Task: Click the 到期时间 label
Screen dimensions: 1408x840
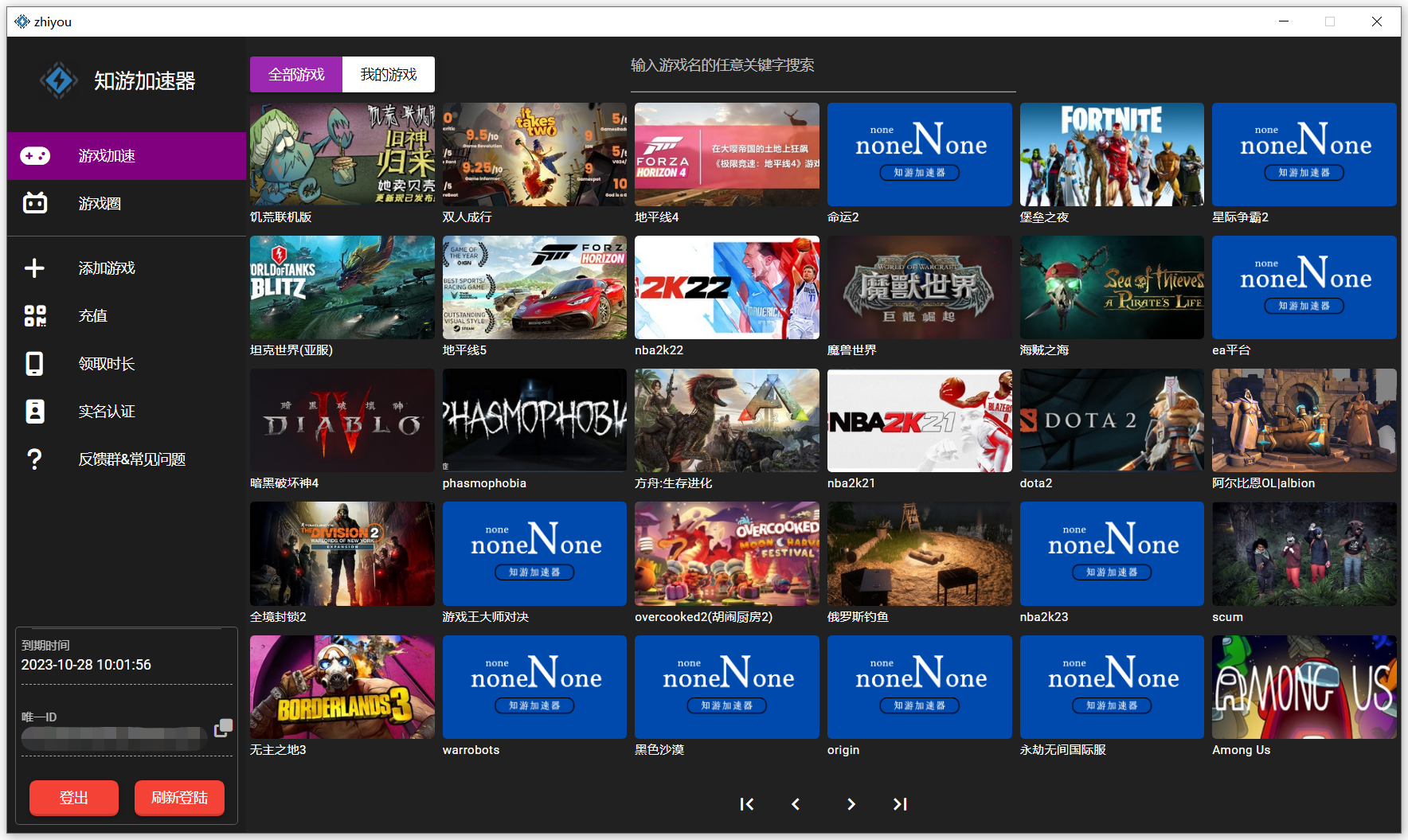Action: point(45,646)
